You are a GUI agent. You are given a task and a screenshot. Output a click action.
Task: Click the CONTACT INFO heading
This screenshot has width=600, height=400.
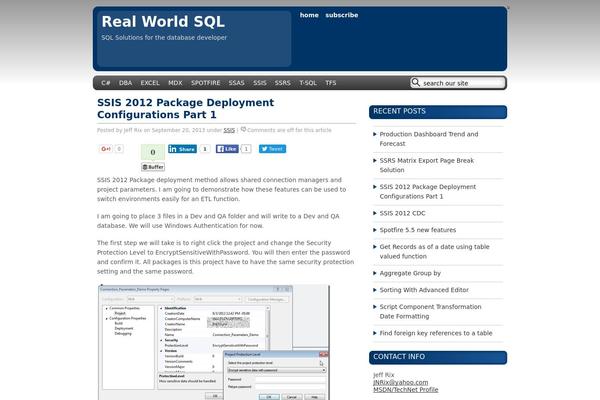click(399, 357)
